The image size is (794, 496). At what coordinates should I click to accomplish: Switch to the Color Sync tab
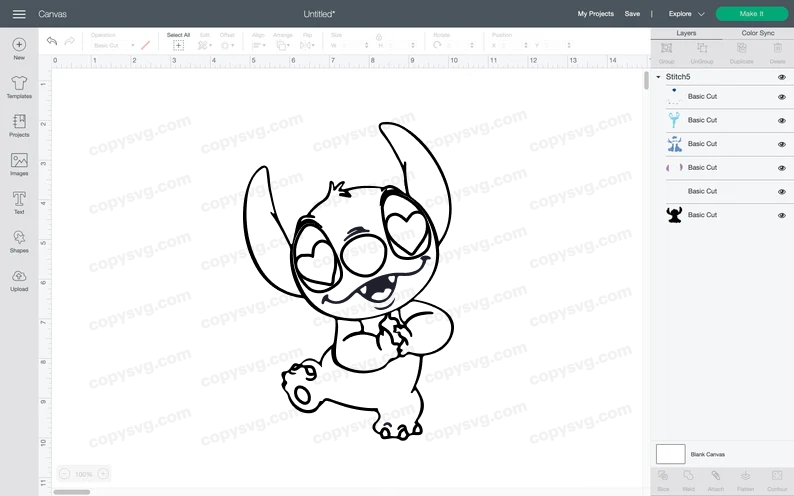coord(758,33)
